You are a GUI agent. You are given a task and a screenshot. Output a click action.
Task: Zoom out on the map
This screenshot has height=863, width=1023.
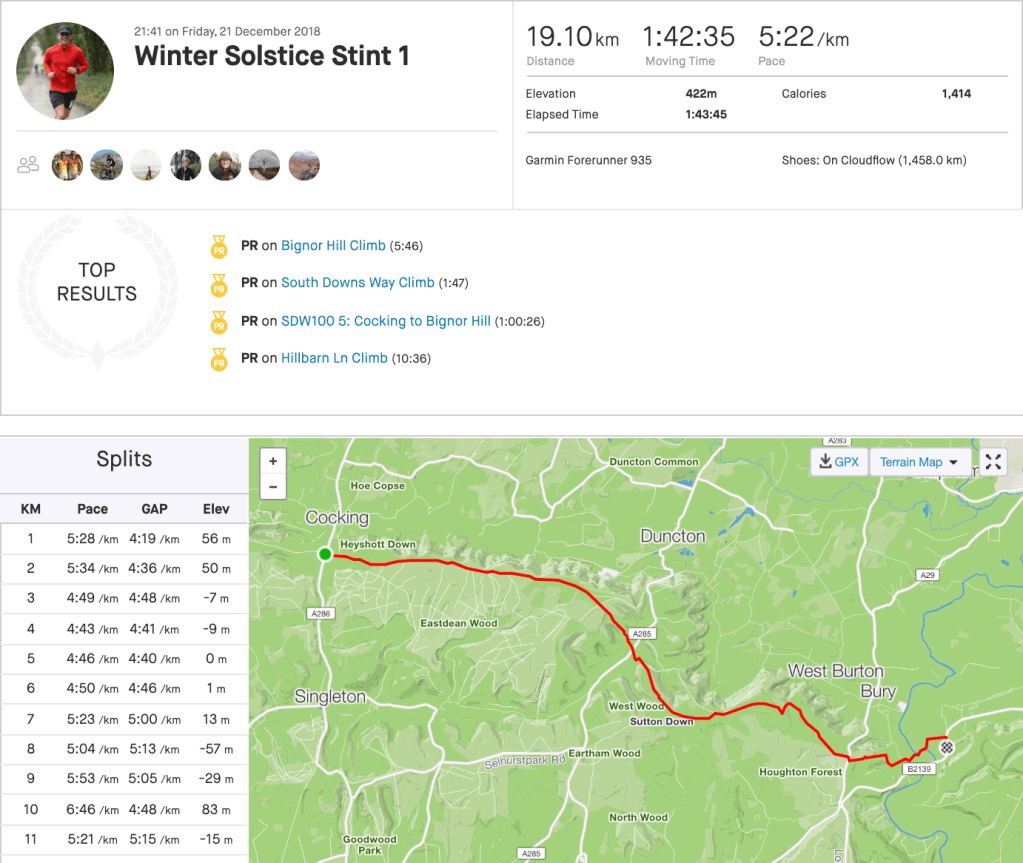click(x=273, y=488)
